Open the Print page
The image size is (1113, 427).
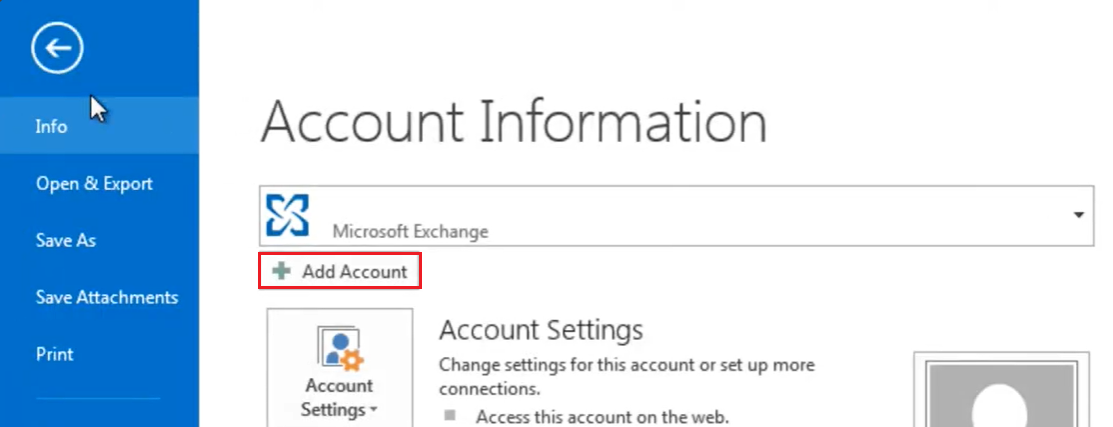pos(55,354)
